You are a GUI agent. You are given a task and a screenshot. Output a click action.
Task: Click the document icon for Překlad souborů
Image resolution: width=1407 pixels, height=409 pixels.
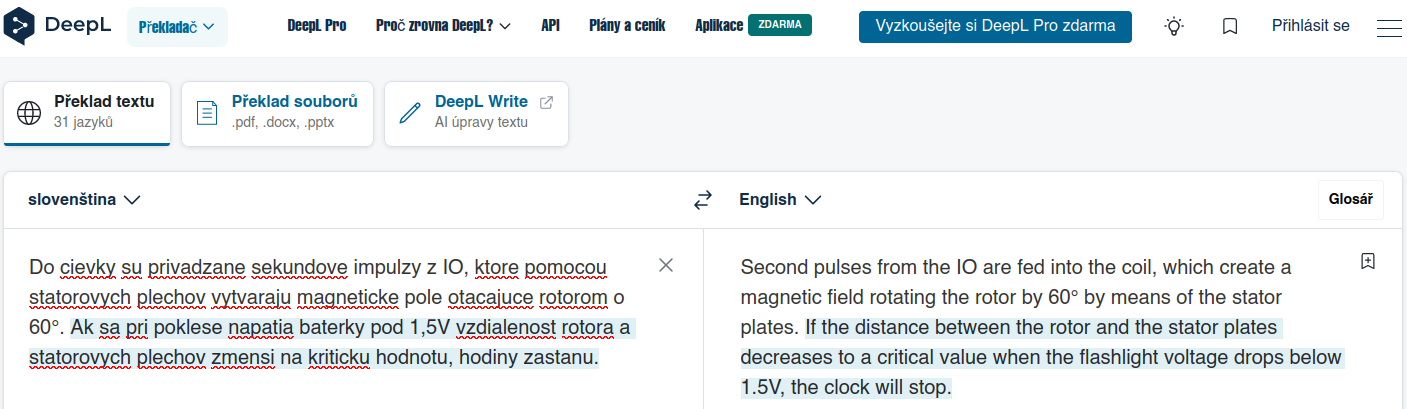point(207,112)
